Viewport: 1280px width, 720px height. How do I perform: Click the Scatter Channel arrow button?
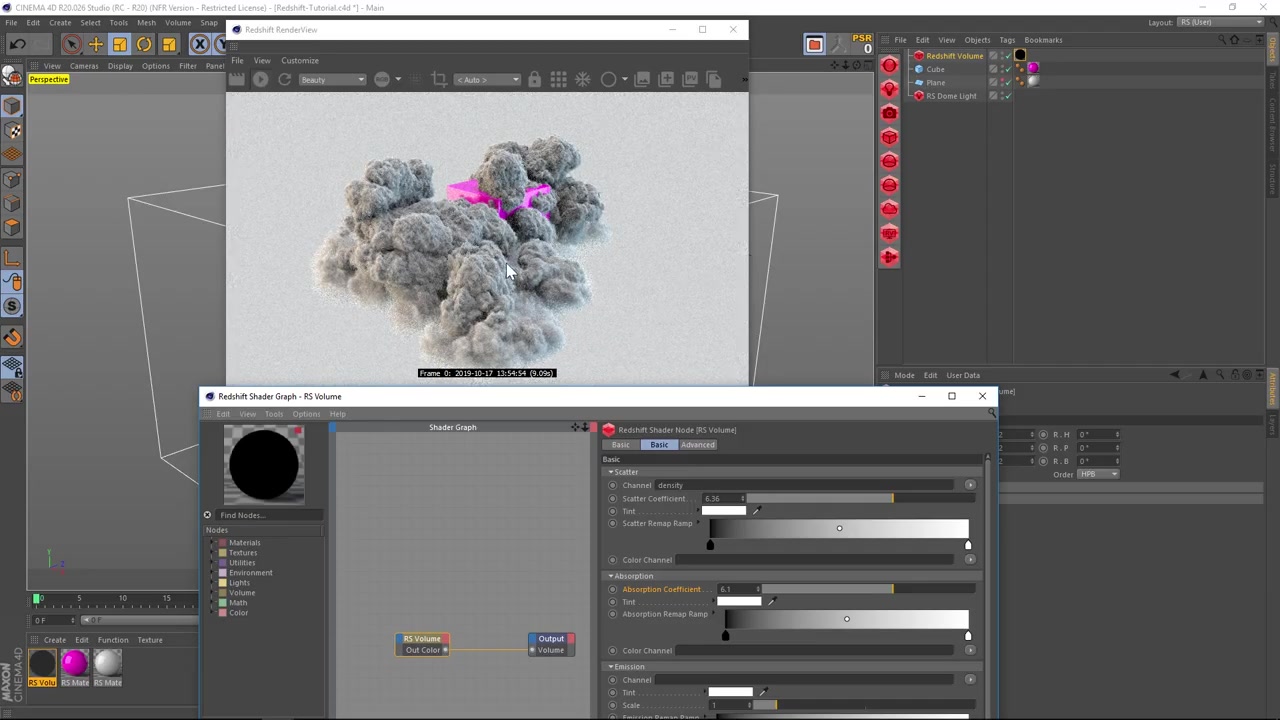970,485
